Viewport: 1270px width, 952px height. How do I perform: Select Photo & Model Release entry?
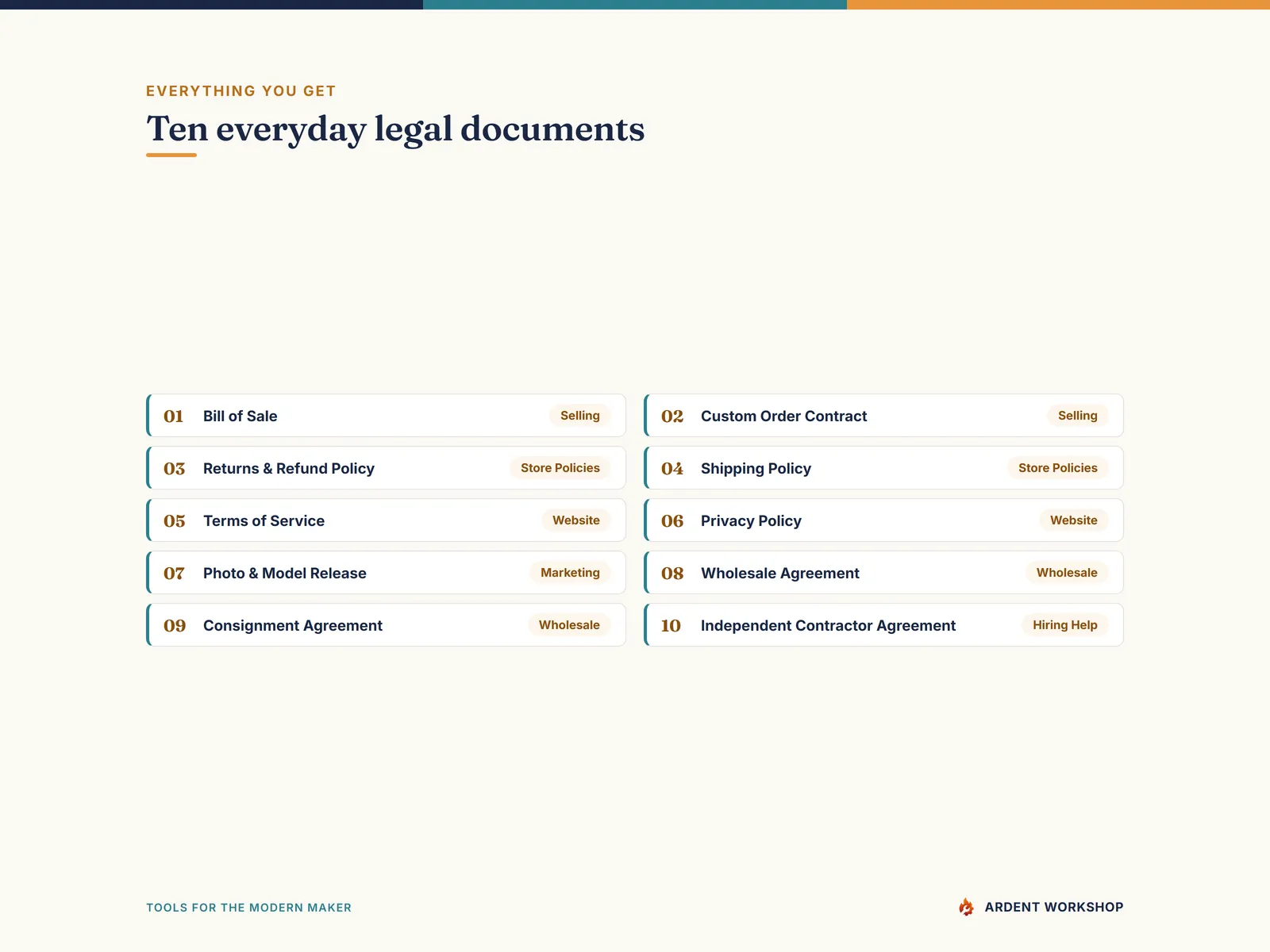pos(386,573)
